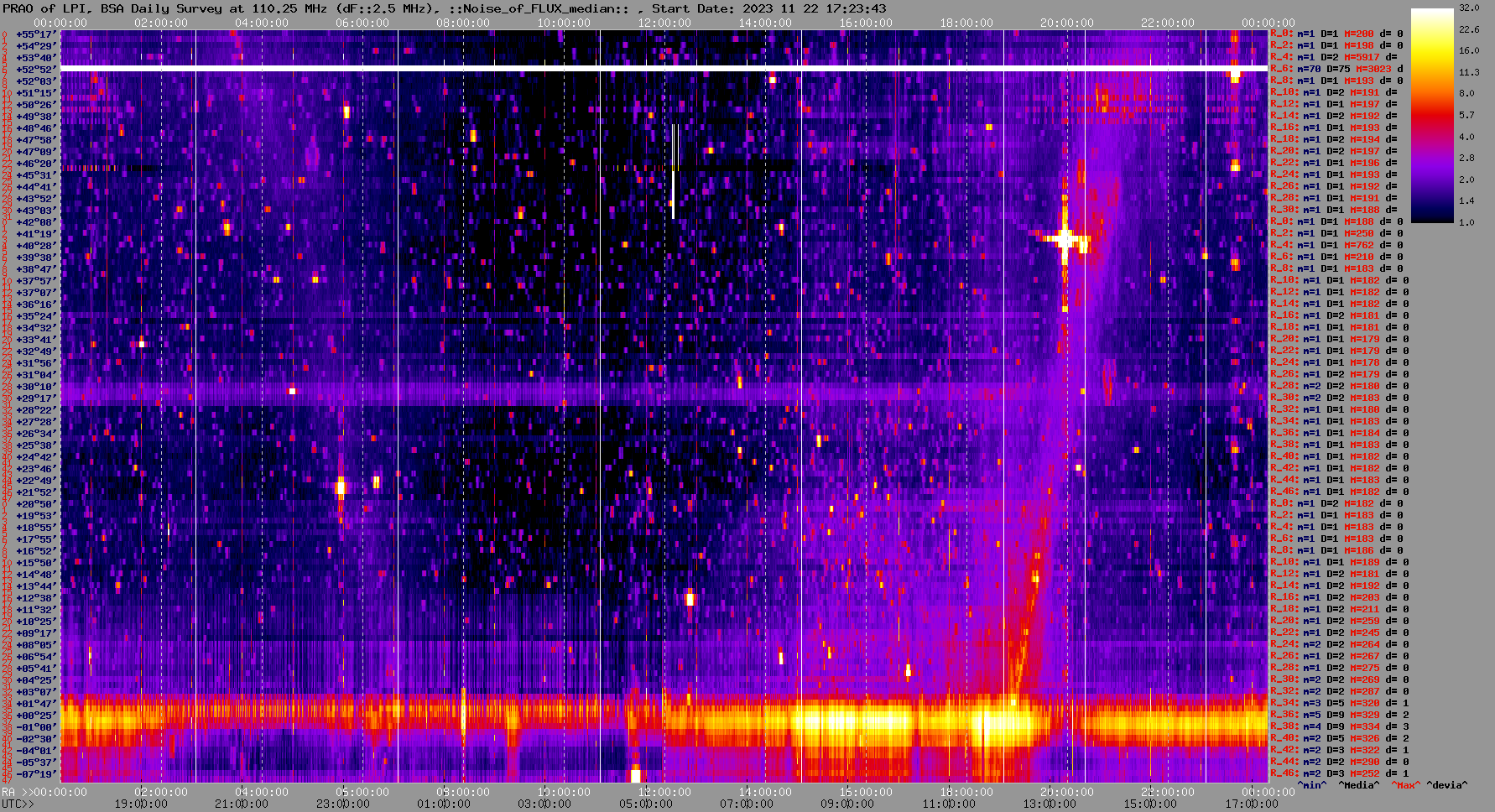Click the 1.4 color scale value

tap(1466, 201)
